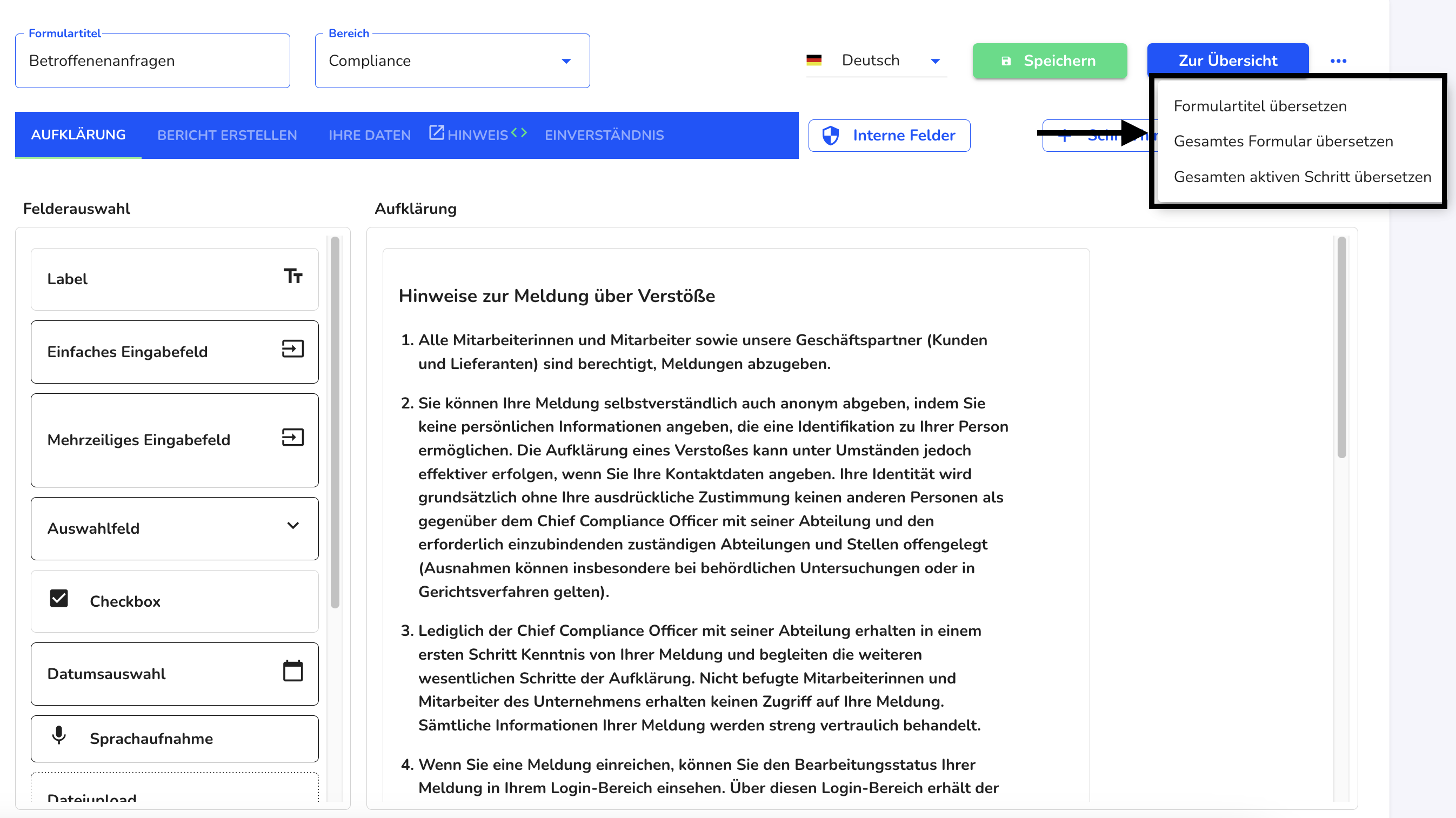Click input icon on Mehrzeiliges Eingabefeld
This screenshot has width=1456, height=818.
click(x=293, y=437)
